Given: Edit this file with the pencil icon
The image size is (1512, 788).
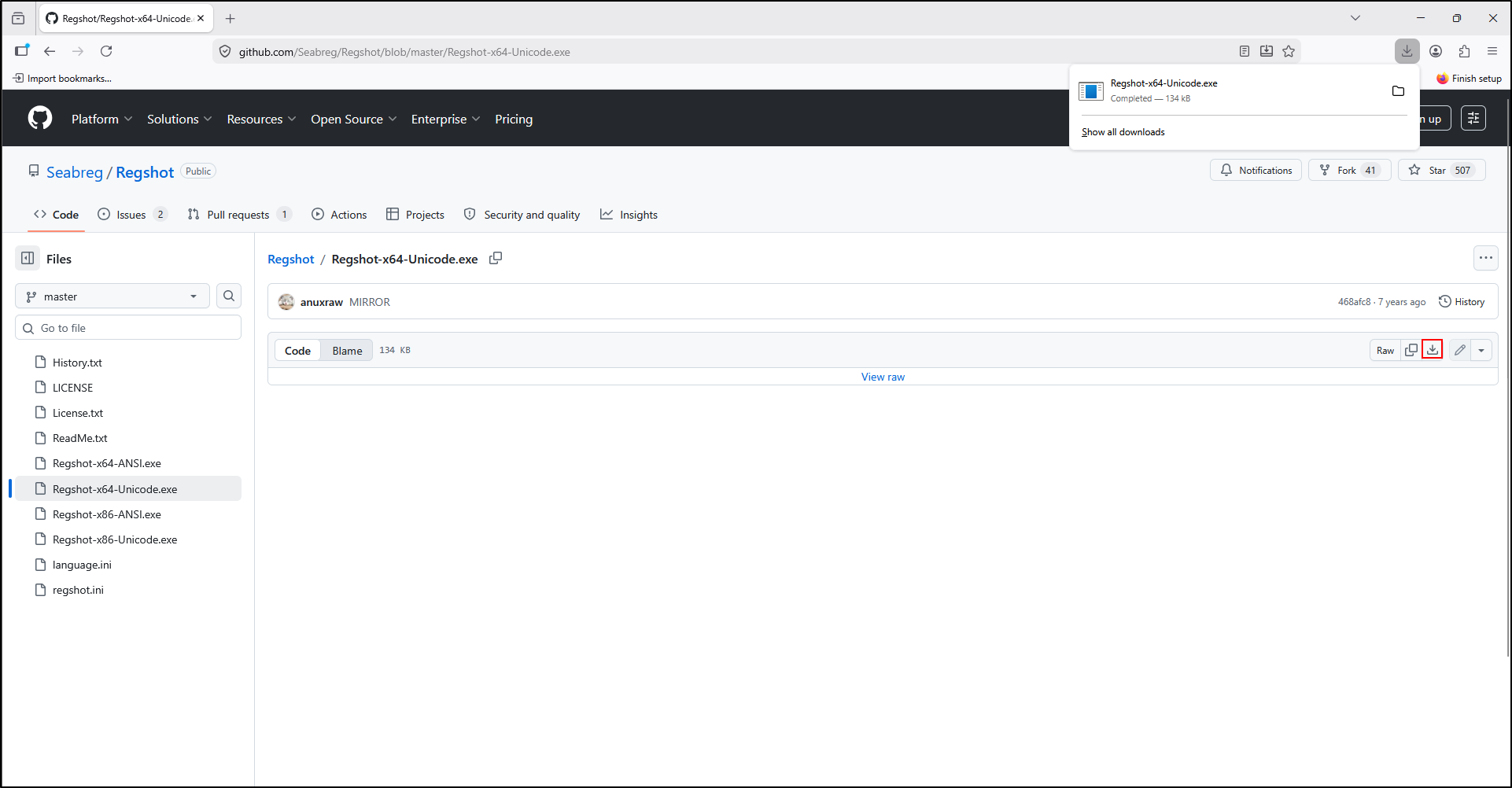Looking at the screenshot, I should pos(1460,350).
